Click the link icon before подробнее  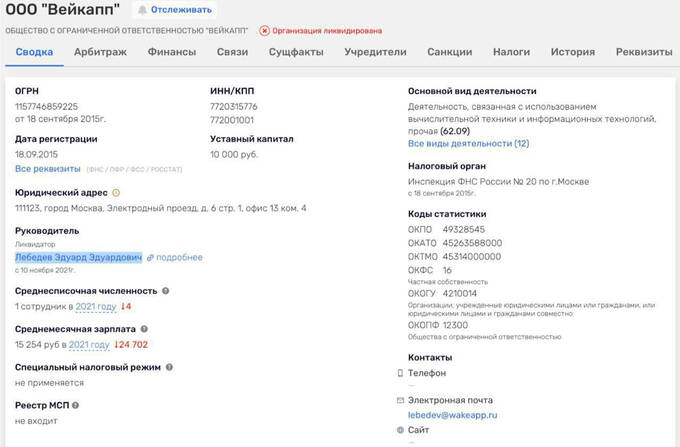click(x=150, y=257)
